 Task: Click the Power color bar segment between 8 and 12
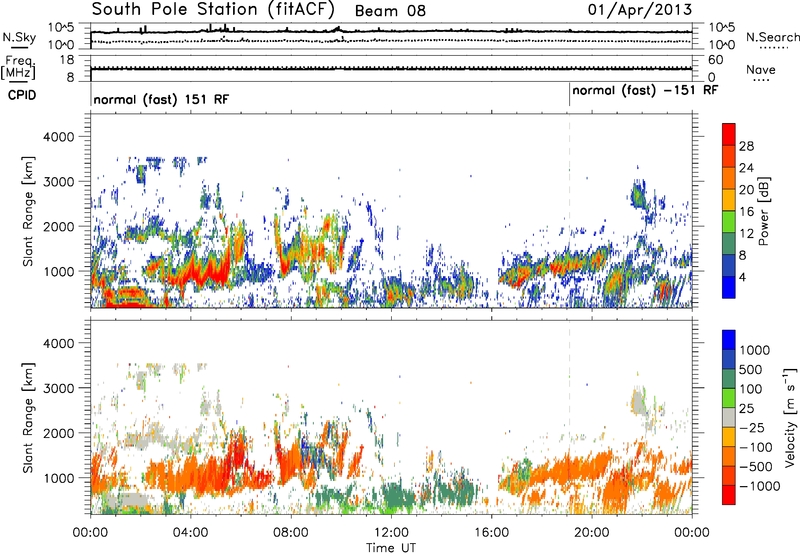(729, 243)
